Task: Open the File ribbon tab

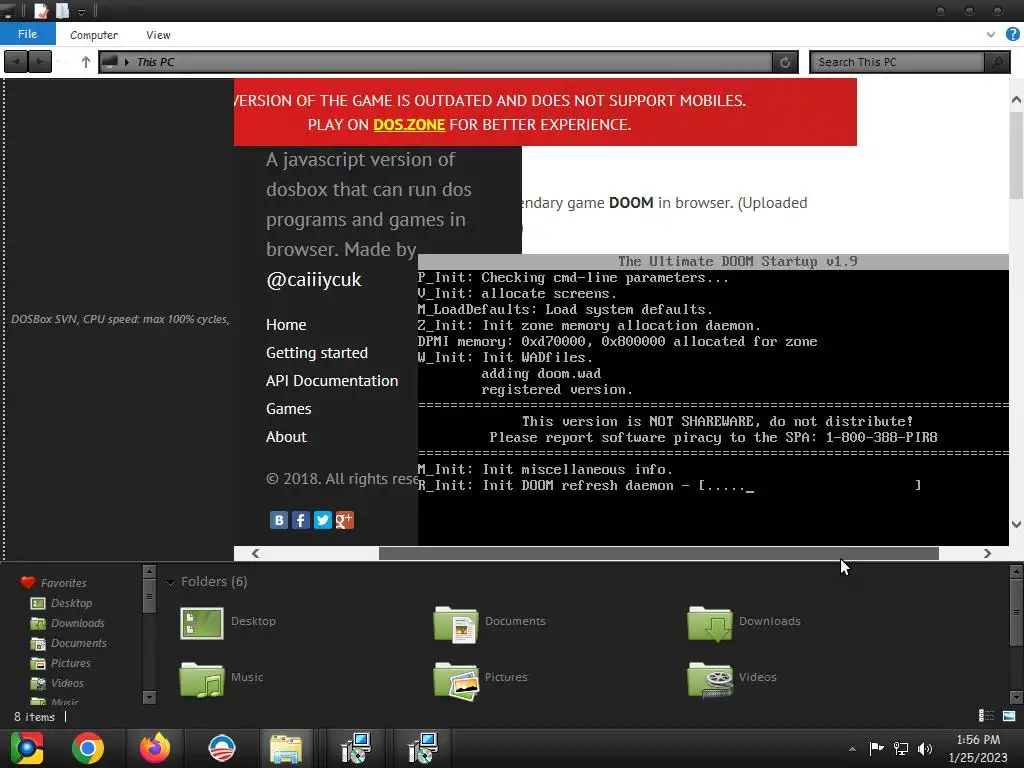Action: pyautogui.click(x=27, y=34)
